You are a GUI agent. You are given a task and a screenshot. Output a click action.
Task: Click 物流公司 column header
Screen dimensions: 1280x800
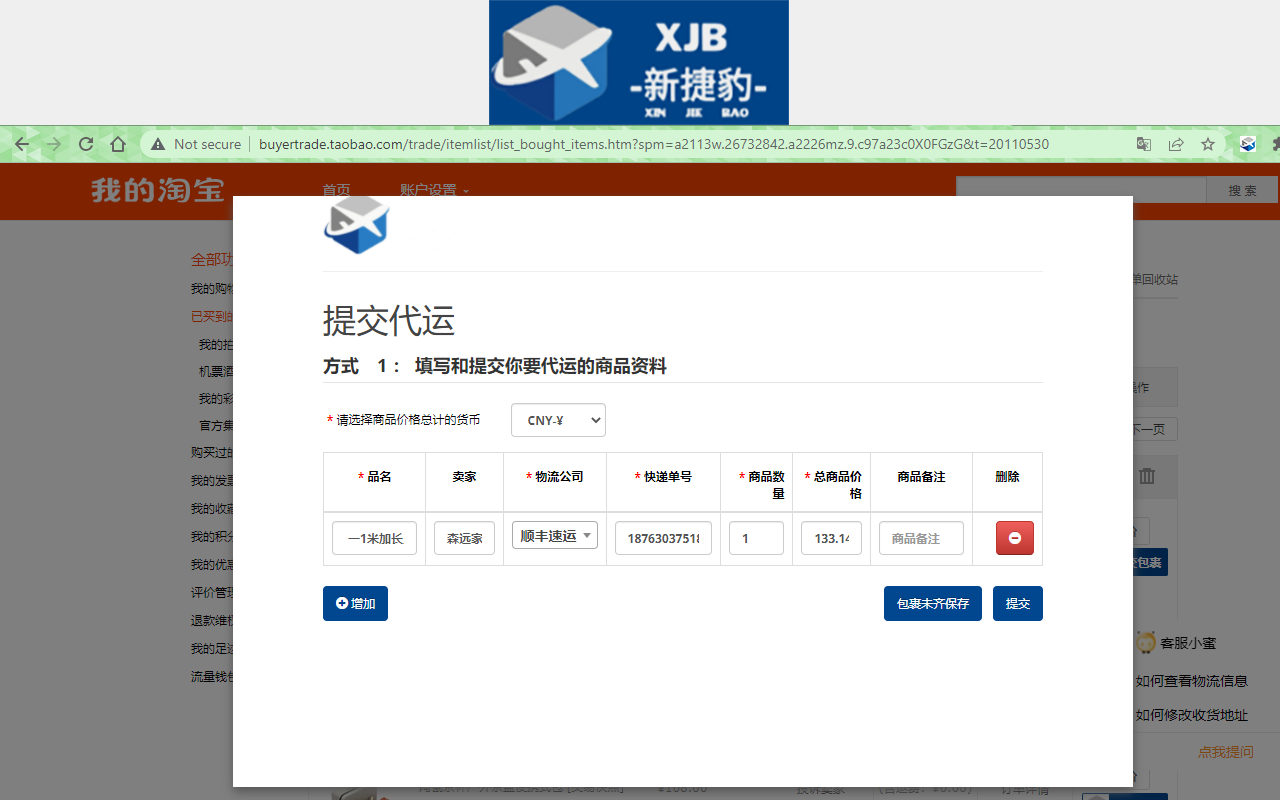point(555,477)
